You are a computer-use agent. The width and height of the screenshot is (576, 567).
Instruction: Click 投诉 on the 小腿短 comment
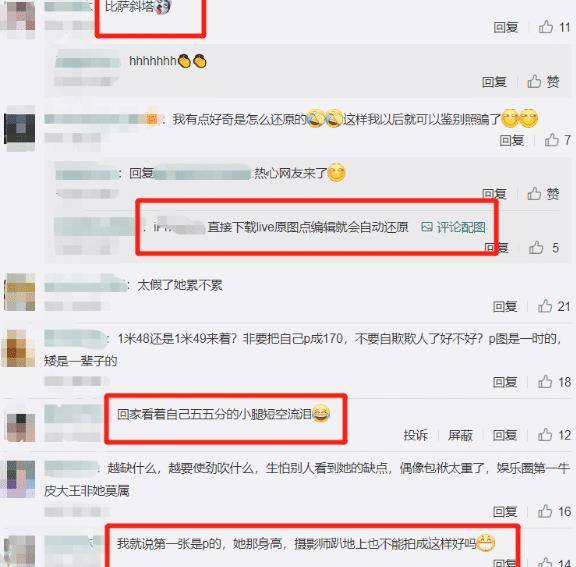pos(415,435)
